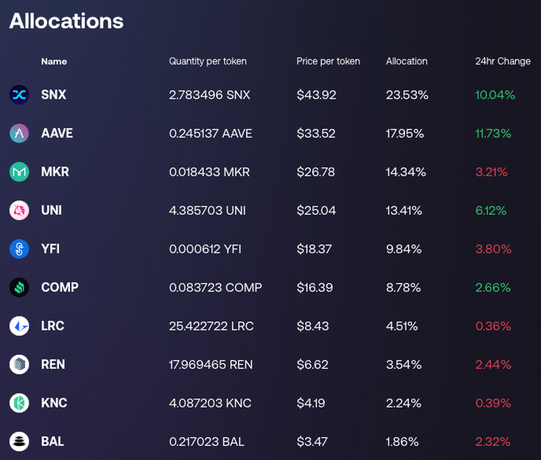Click the AAVE token icon
The image size is (541, 460).
pos(19,133)
